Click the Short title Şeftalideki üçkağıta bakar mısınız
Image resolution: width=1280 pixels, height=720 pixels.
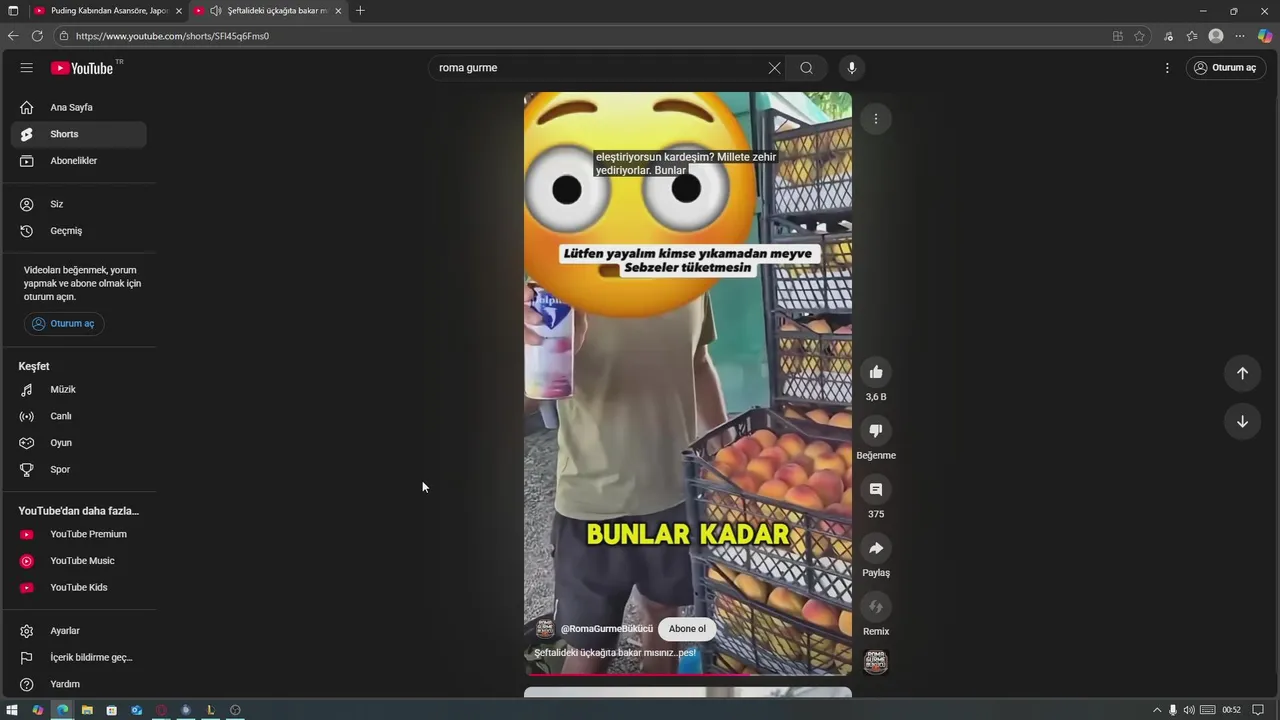point(615,653)
